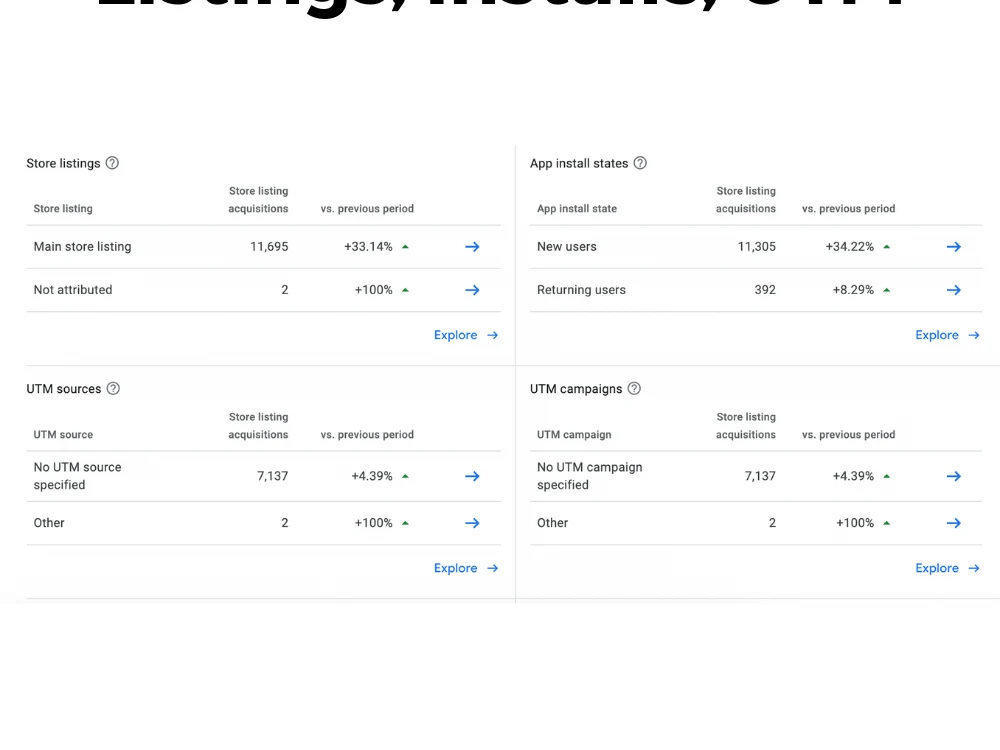1000x750 pixels.
Task: Select the Returning users row label
Action: pyautogui.click(x=581, y=290)
